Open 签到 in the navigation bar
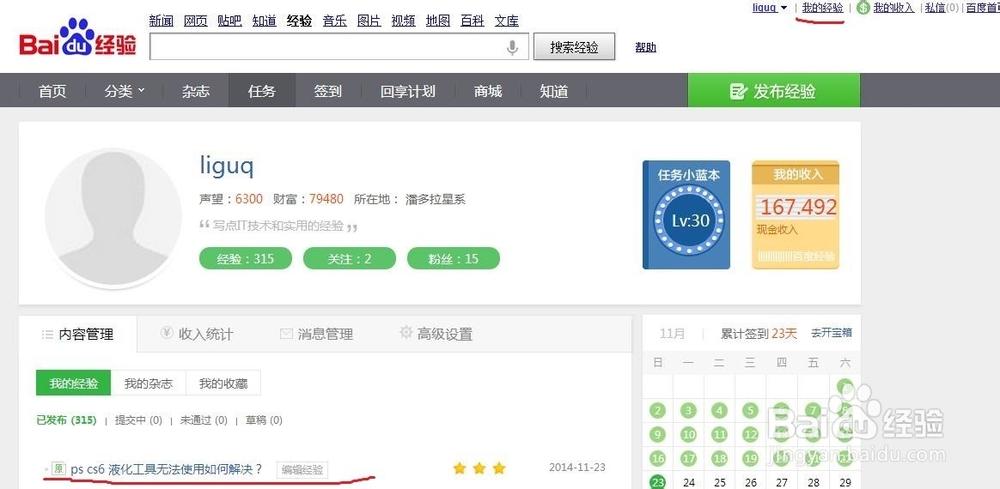This screenshot has height=489, width=1000. [328, 91]
